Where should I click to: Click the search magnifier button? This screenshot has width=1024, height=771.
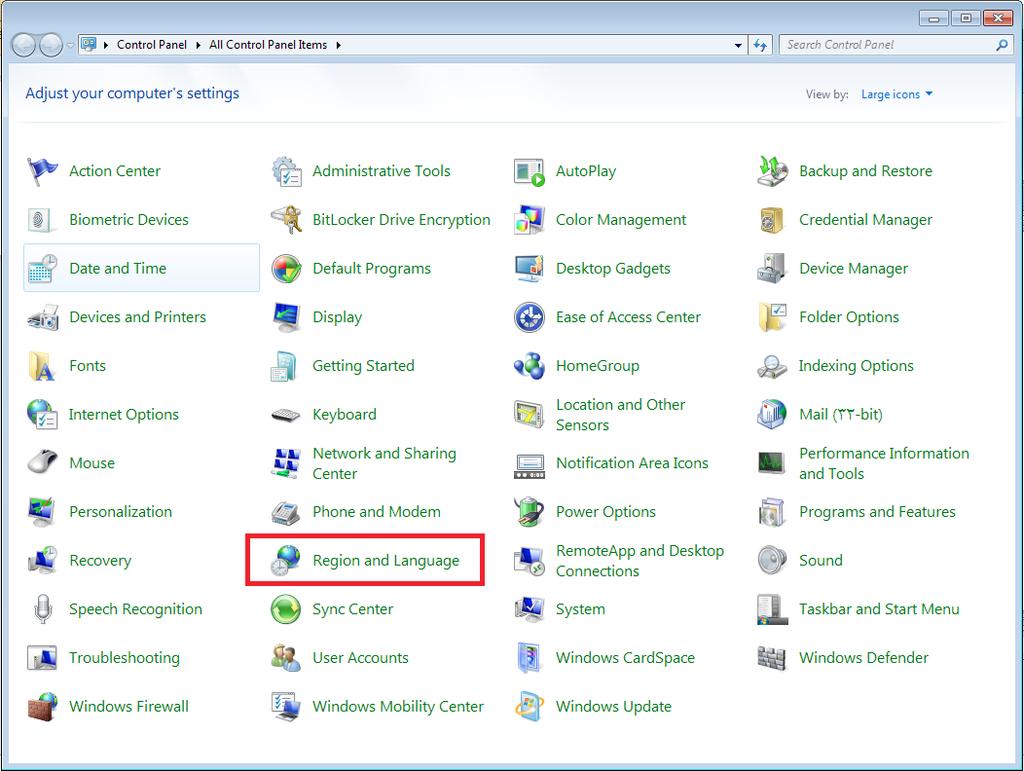pos(1002,45)
